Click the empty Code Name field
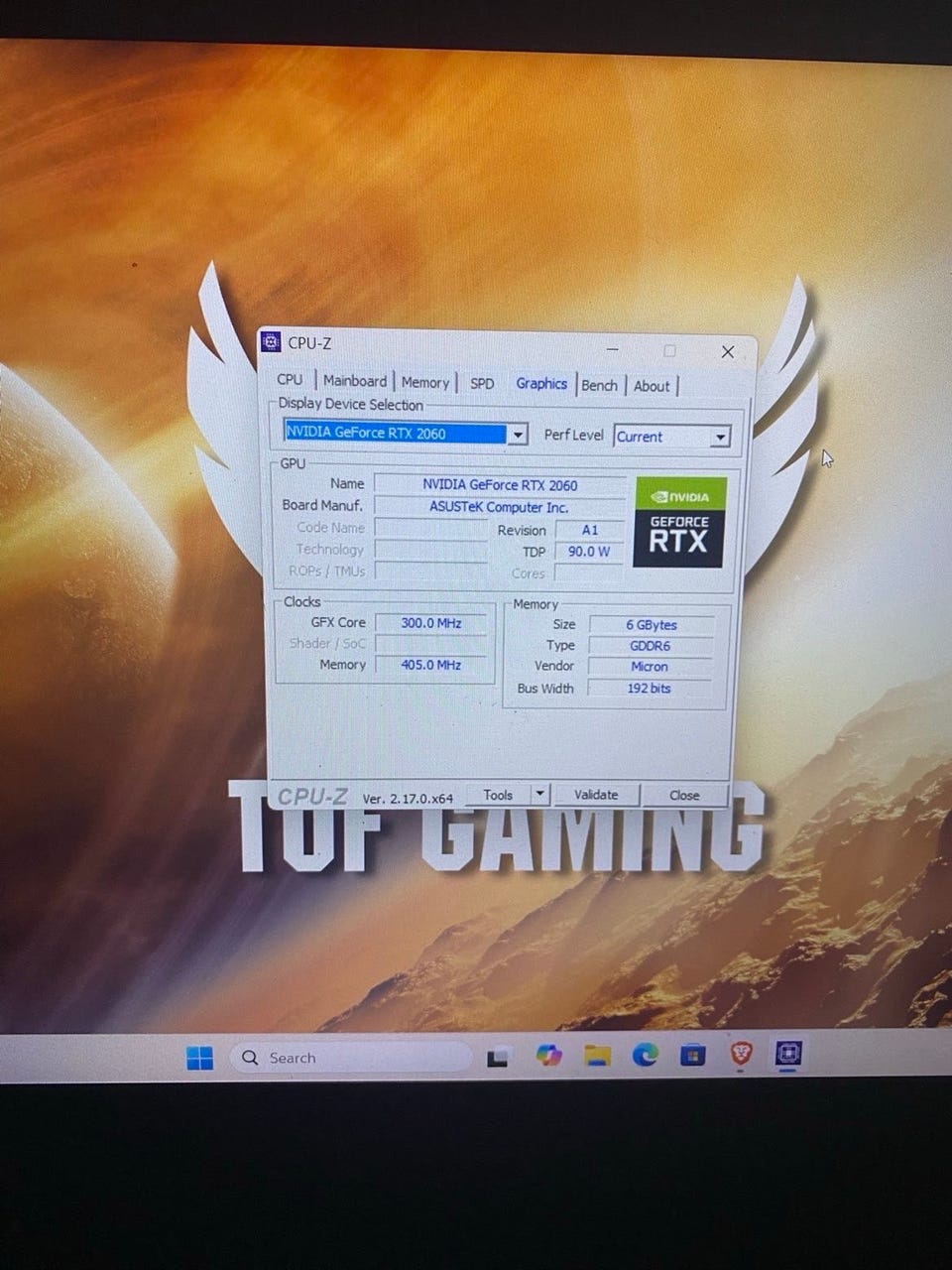This screenshot has width=952, height=1270. (430, 528)
